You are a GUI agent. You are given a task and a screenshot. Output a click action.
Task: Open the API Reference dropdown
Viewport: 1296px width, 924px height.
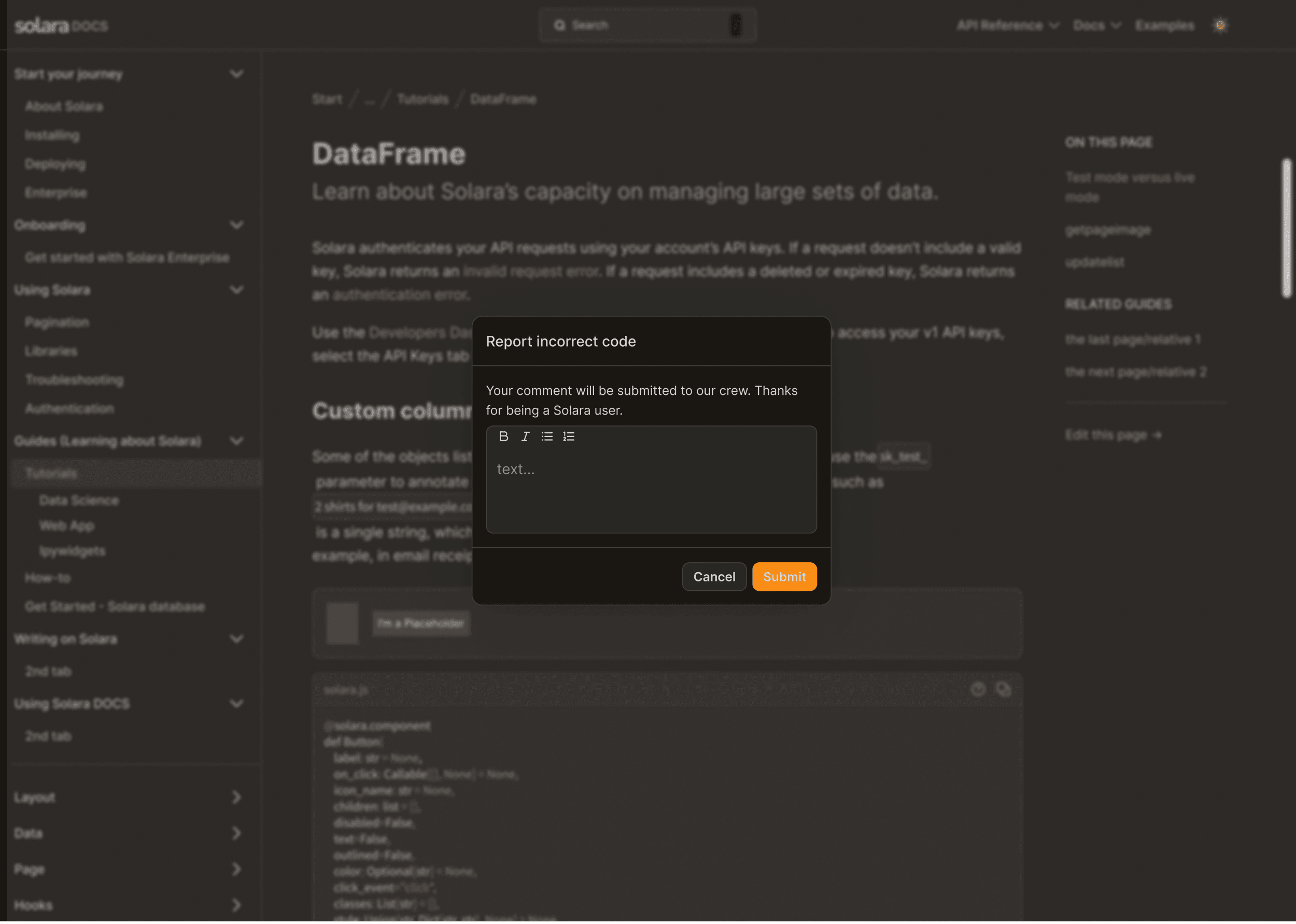tap(1007, 25)
